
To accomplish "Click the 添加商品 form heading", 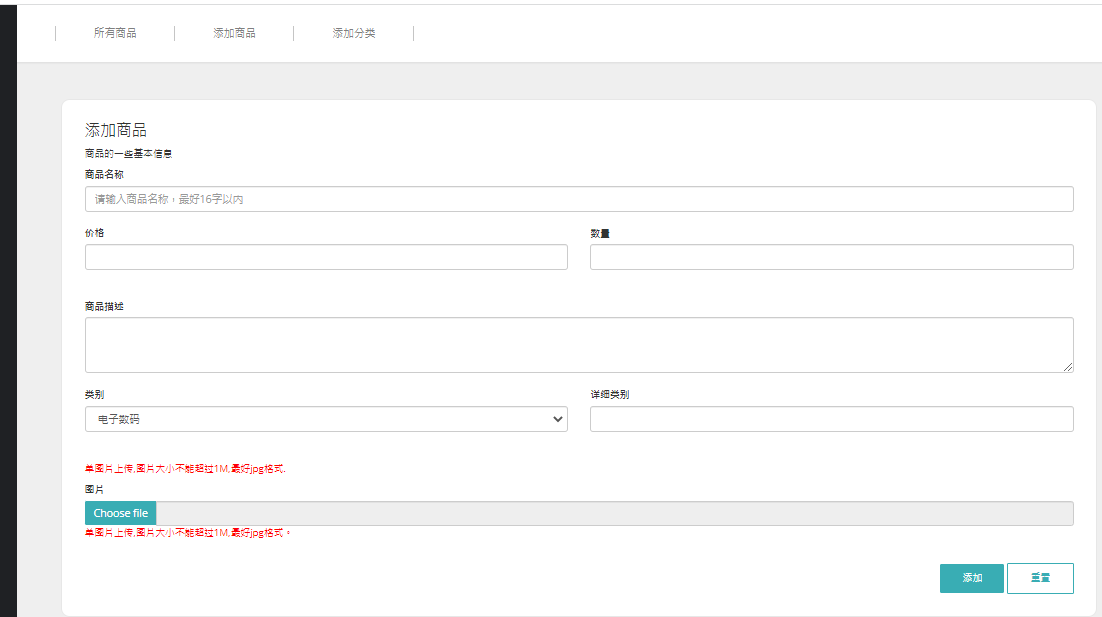I will click(x=116, y=130).
